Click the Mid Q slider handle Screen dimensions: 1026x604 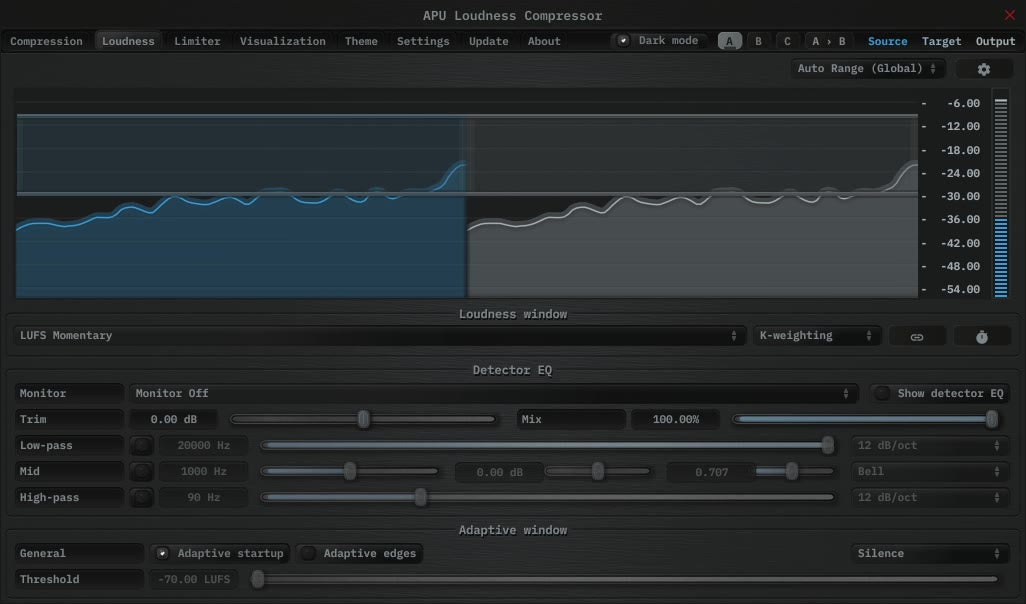(x=792, y=471)
